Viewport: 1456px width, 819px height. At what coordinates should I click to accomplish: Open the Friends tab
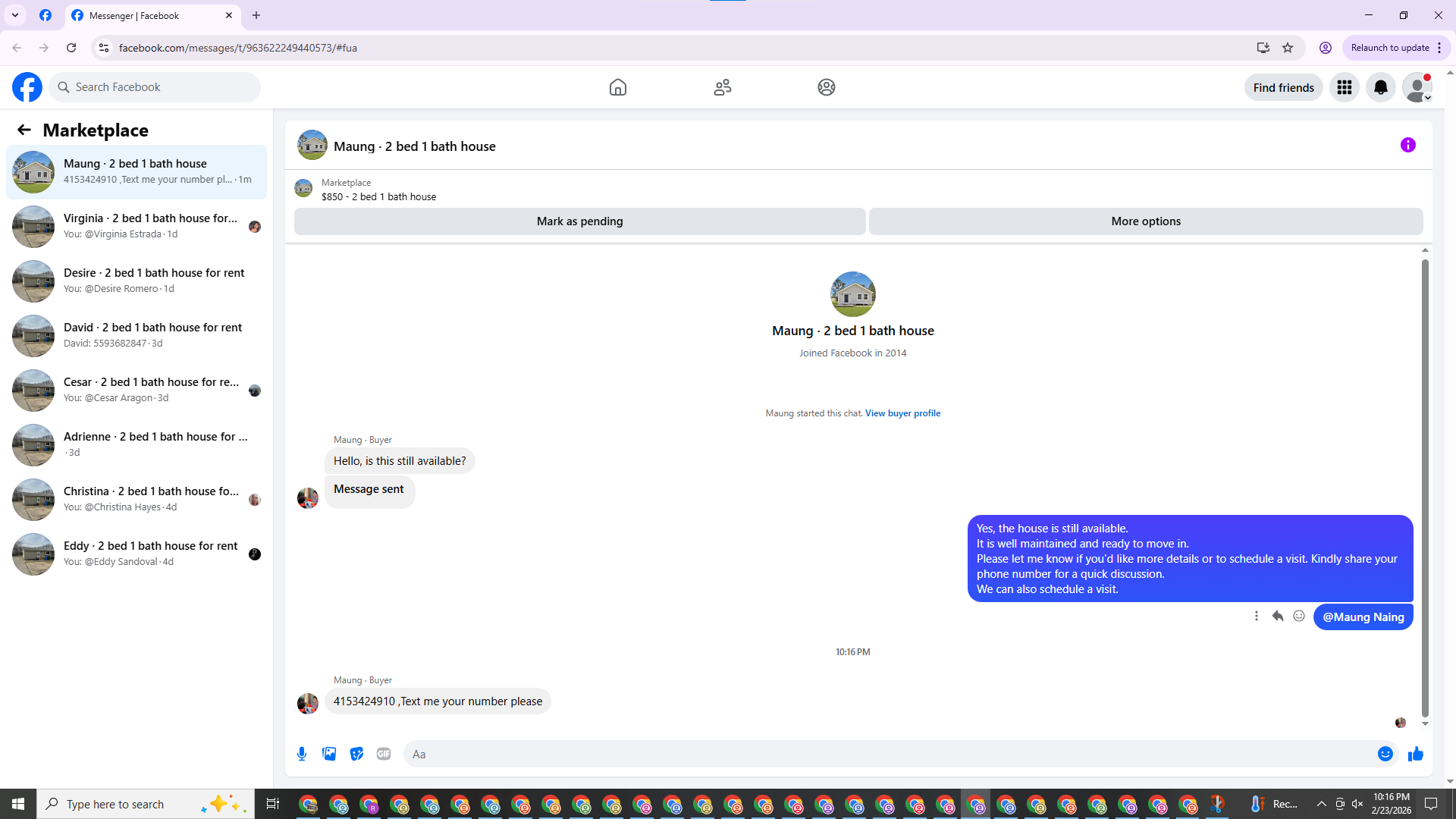click(722, 87)
